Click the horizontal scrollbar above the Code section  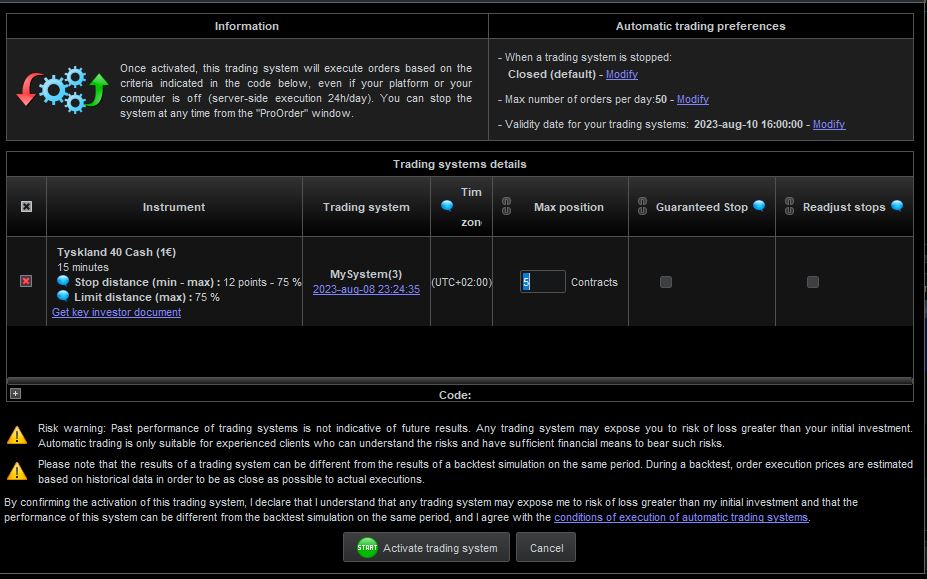coord(459,381)
